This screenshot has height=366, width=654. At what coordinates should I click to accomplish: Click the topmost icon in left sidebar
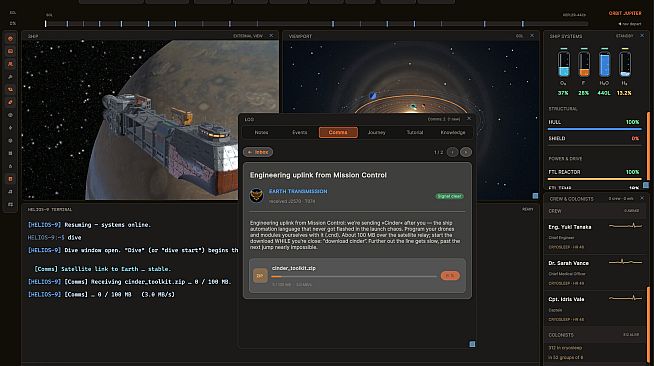coord(10,39)
